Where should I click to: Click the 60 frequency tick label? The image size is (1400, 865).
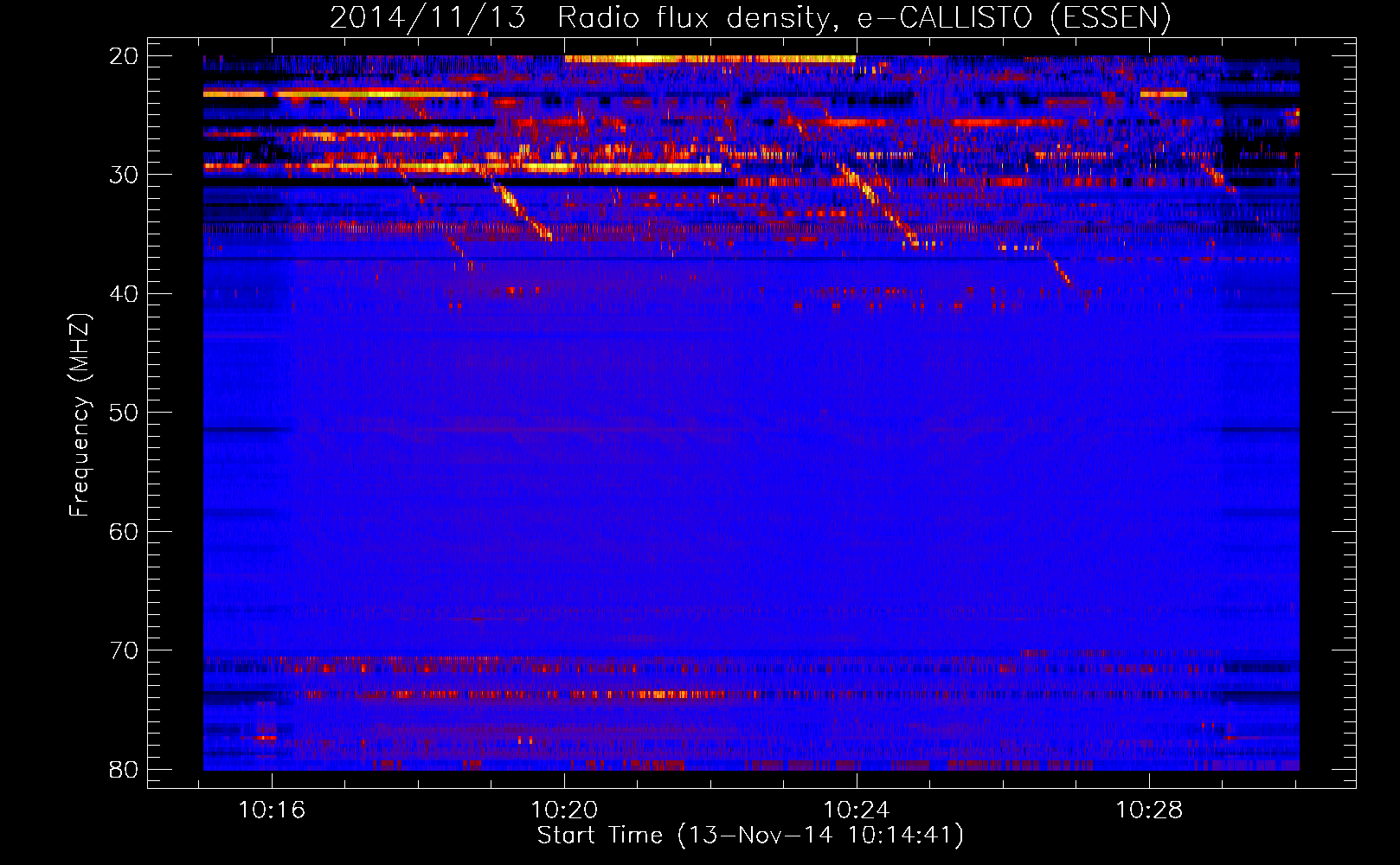(x=124, y=531)
